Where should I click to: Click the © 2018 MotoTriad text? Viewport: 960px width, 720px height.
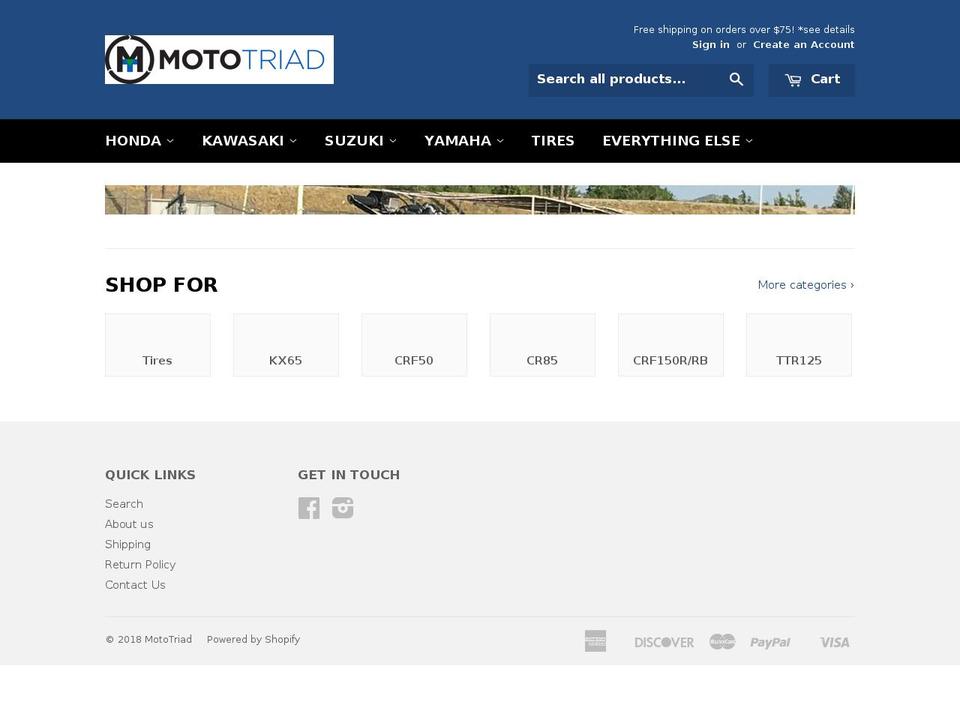[x=148, y=639]
